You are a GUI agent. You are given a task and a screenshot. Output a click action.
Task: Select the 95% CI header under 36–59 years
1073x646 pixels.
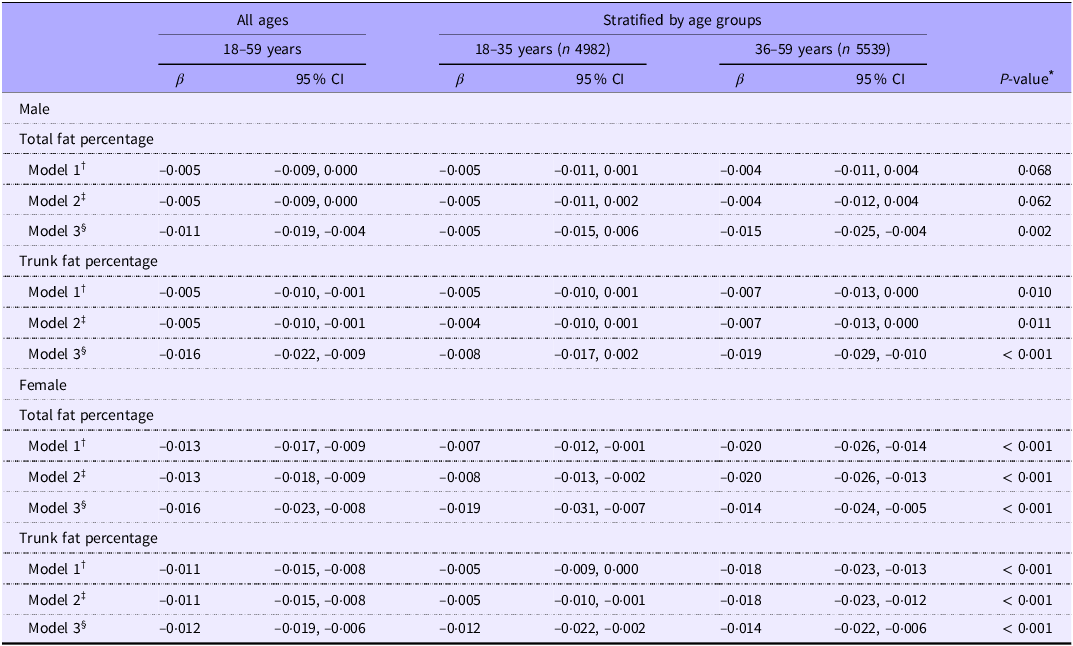click(x=880, y=79)
